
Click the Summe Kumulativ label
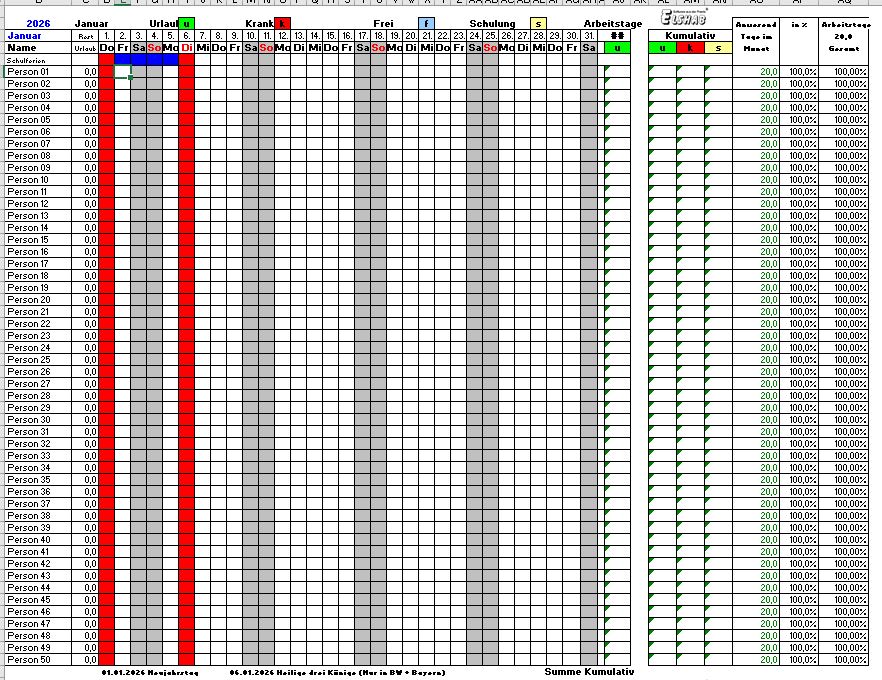tap(589, 672)
